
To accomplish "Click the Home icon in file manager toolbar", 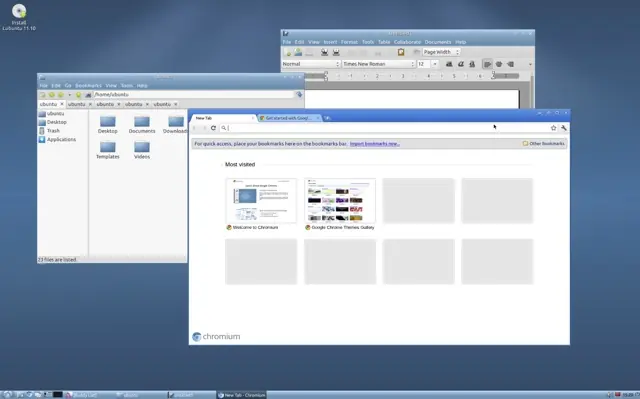I will tap(88, 95).
